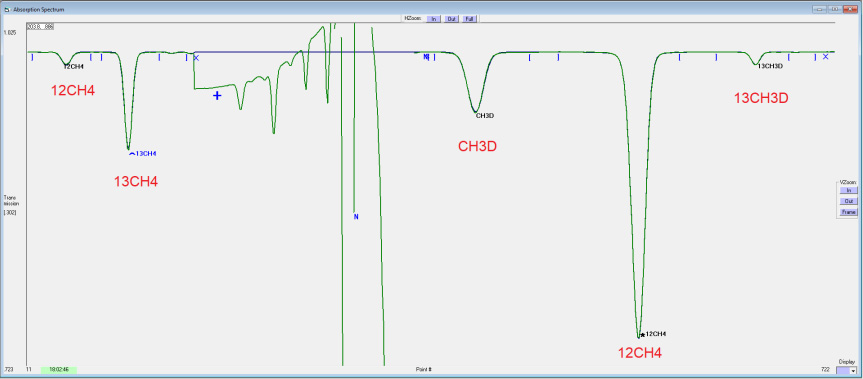Click the application icon in title bar
The image size is (863, 379).
[x=7, y=9]
